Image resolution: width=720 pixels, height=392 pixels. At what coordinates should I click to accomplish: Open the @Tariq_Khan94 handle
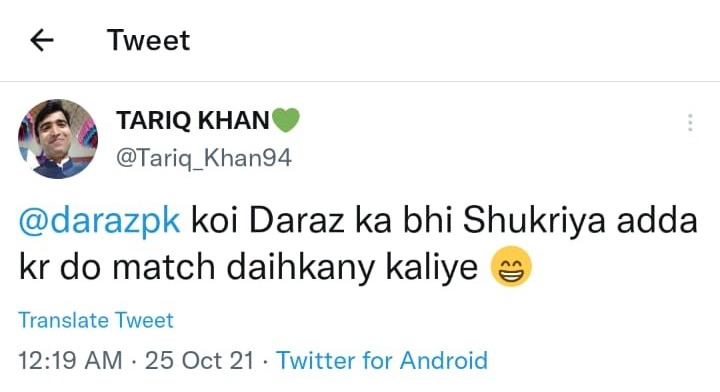204,158
